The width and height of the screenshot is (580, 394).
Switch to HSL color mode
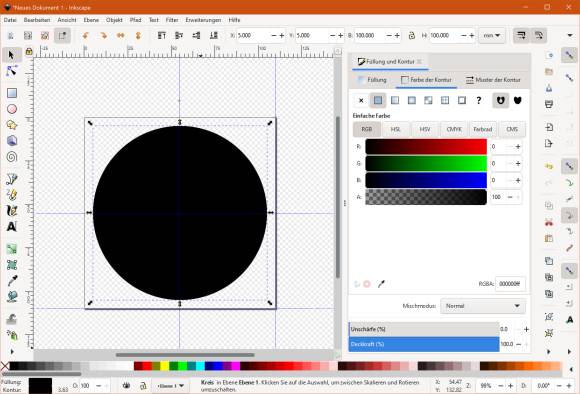click(396, 129)
